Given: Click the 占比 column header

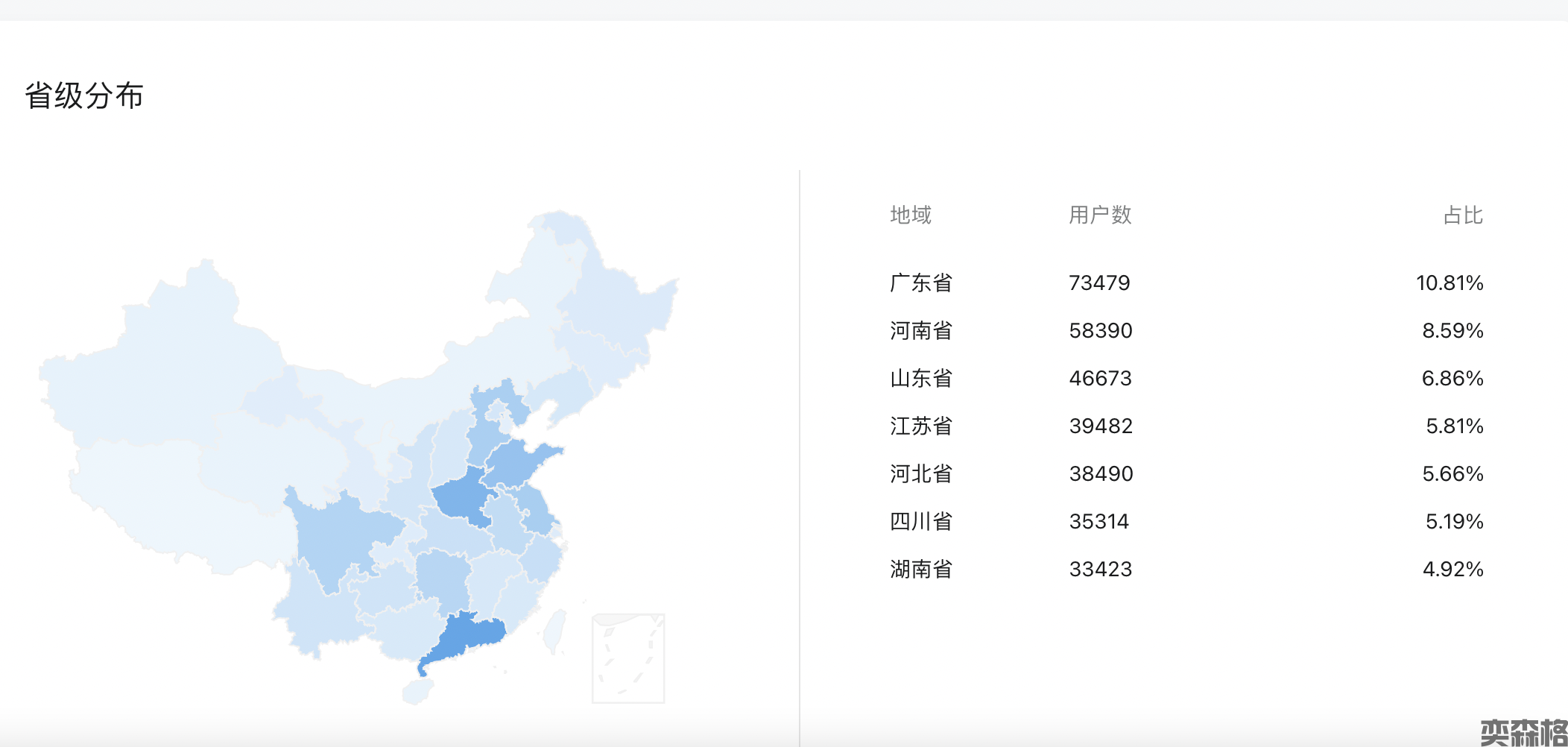Looking at the screenshot, I should click(1462, 215).
